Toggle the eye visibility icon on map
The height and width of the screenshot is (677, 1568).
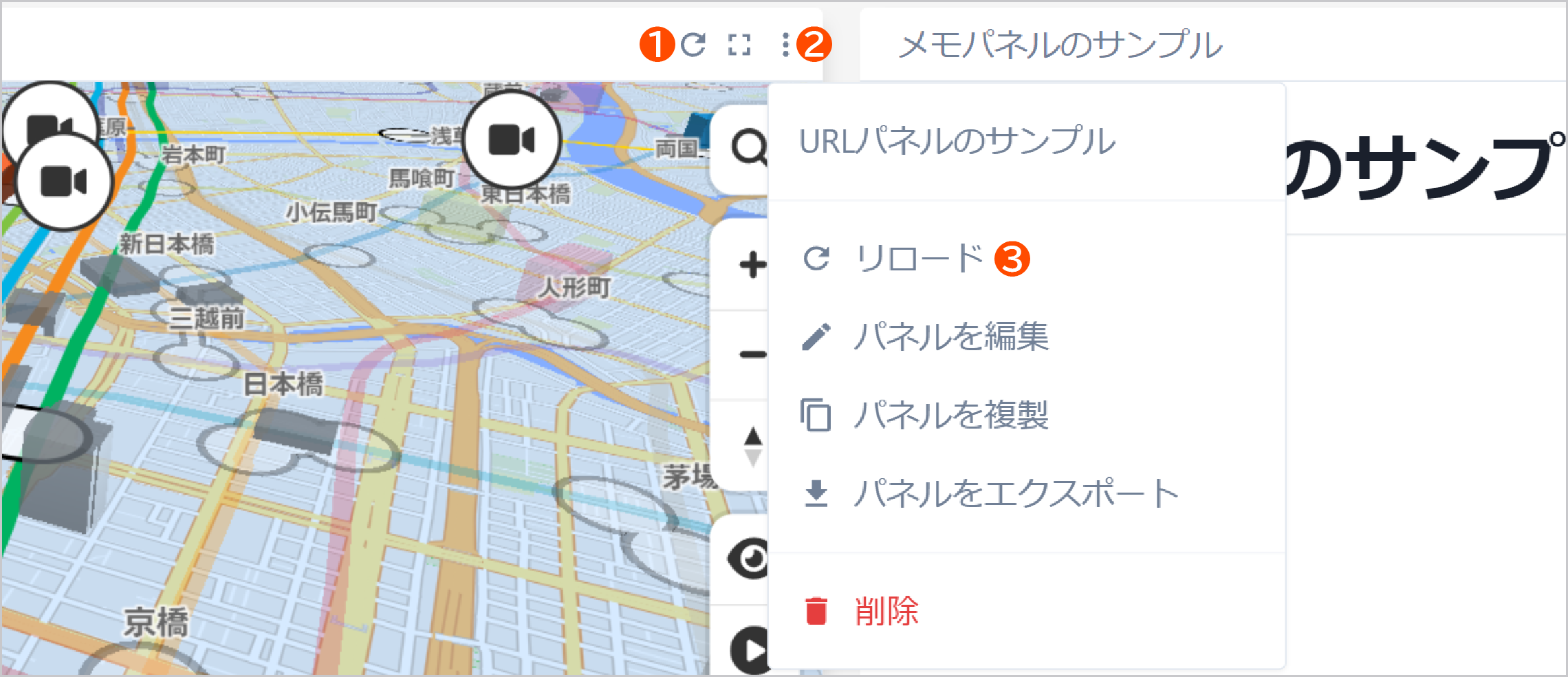point(748,558)
